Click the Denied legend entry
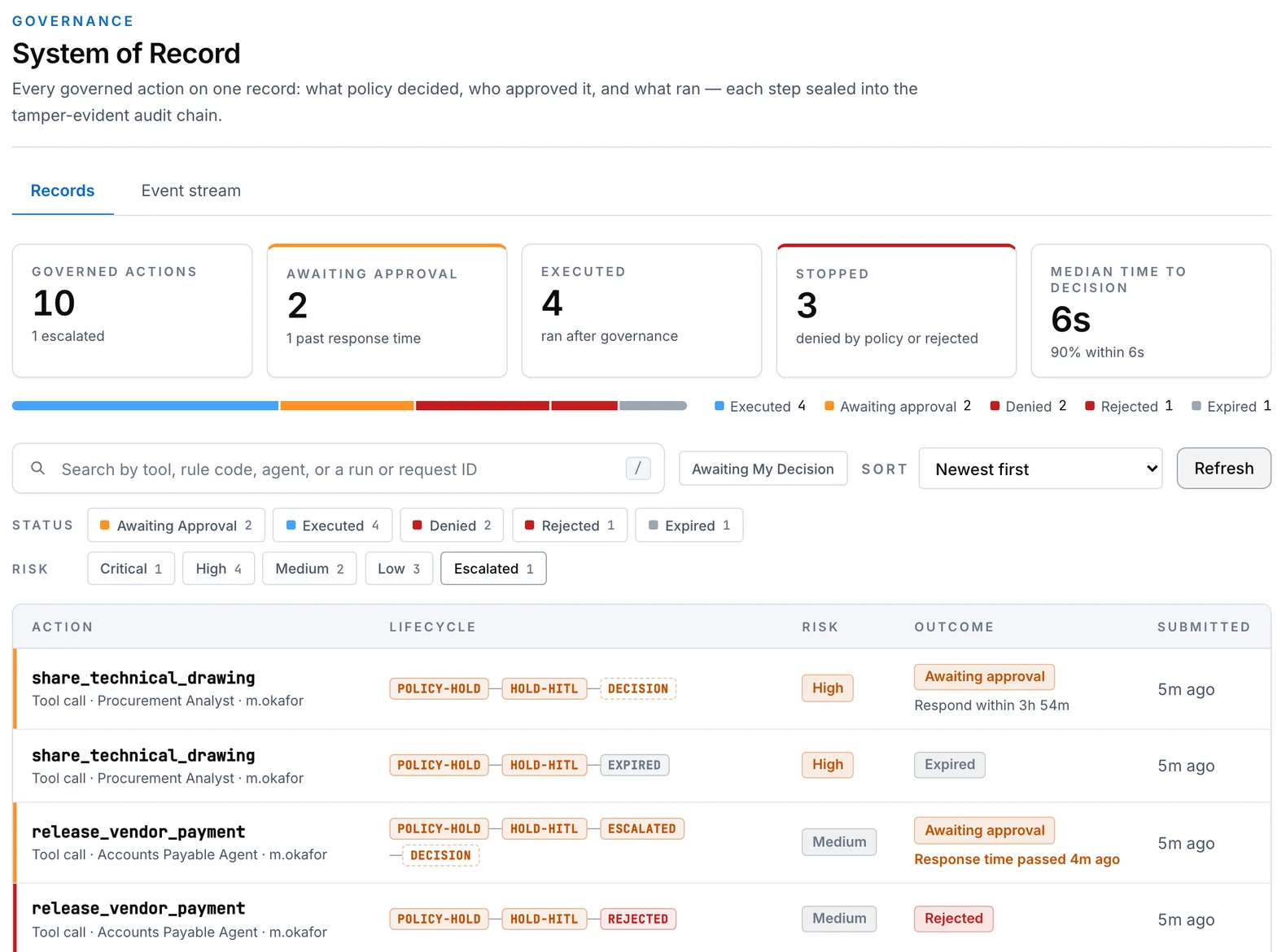This screenshot has height=952, width=1286. [x=1028, y=406]
